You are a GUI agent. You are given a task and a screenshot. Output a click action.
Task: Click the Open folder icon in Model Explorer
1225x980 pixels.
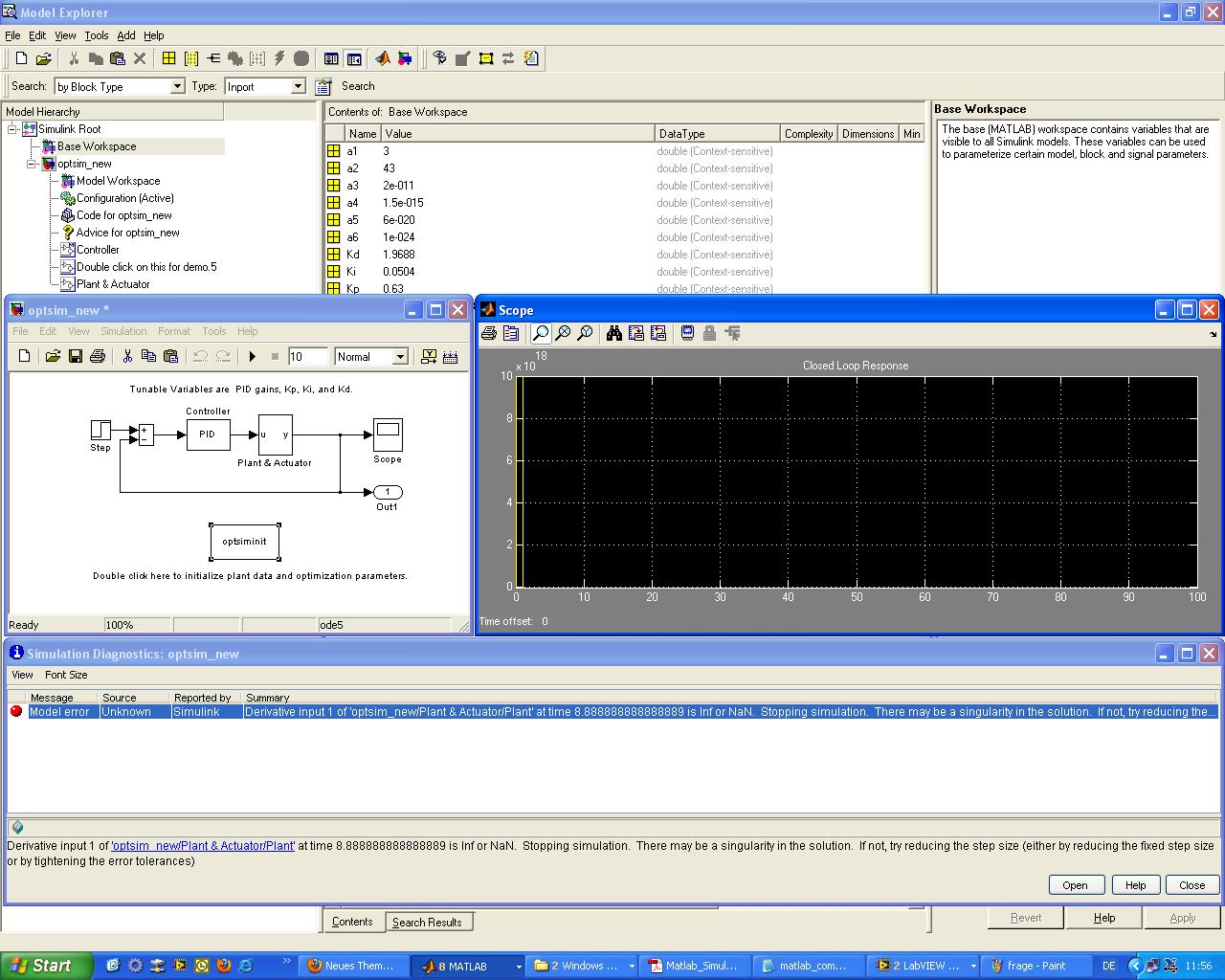tap(43, 58)
